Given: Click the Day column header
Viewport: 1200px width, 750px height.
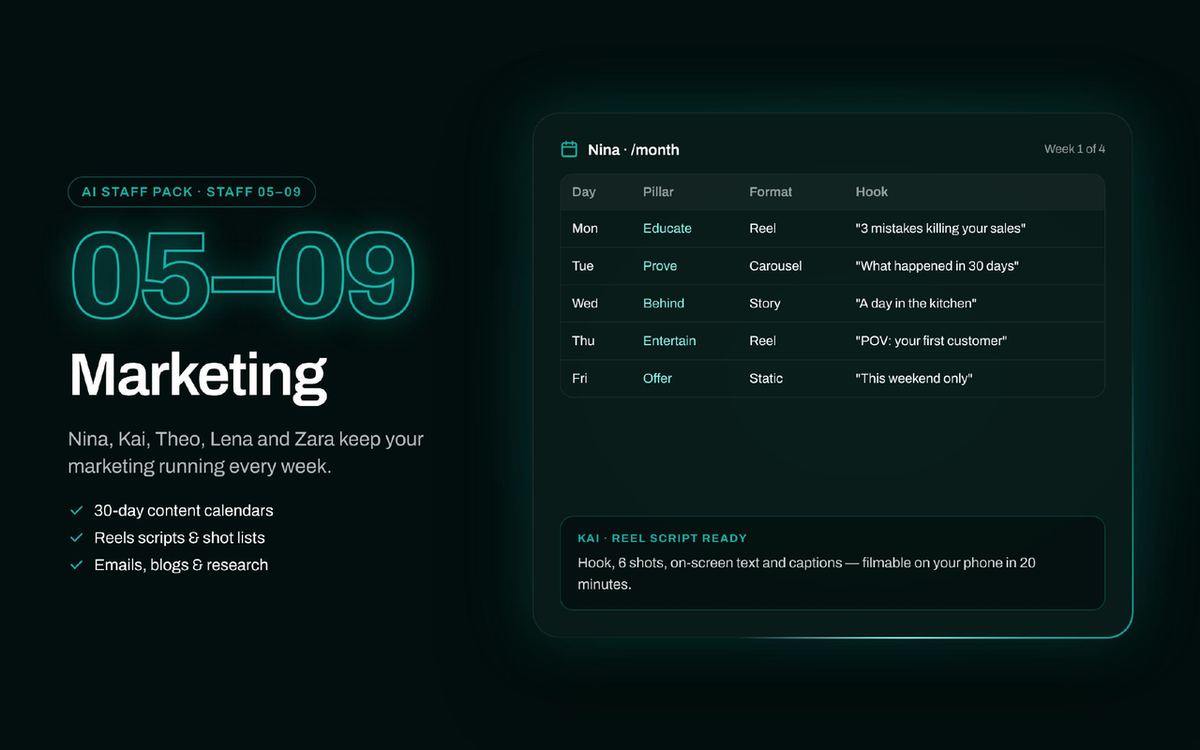Looking at the screenshot, I should [x=584, y=192].
